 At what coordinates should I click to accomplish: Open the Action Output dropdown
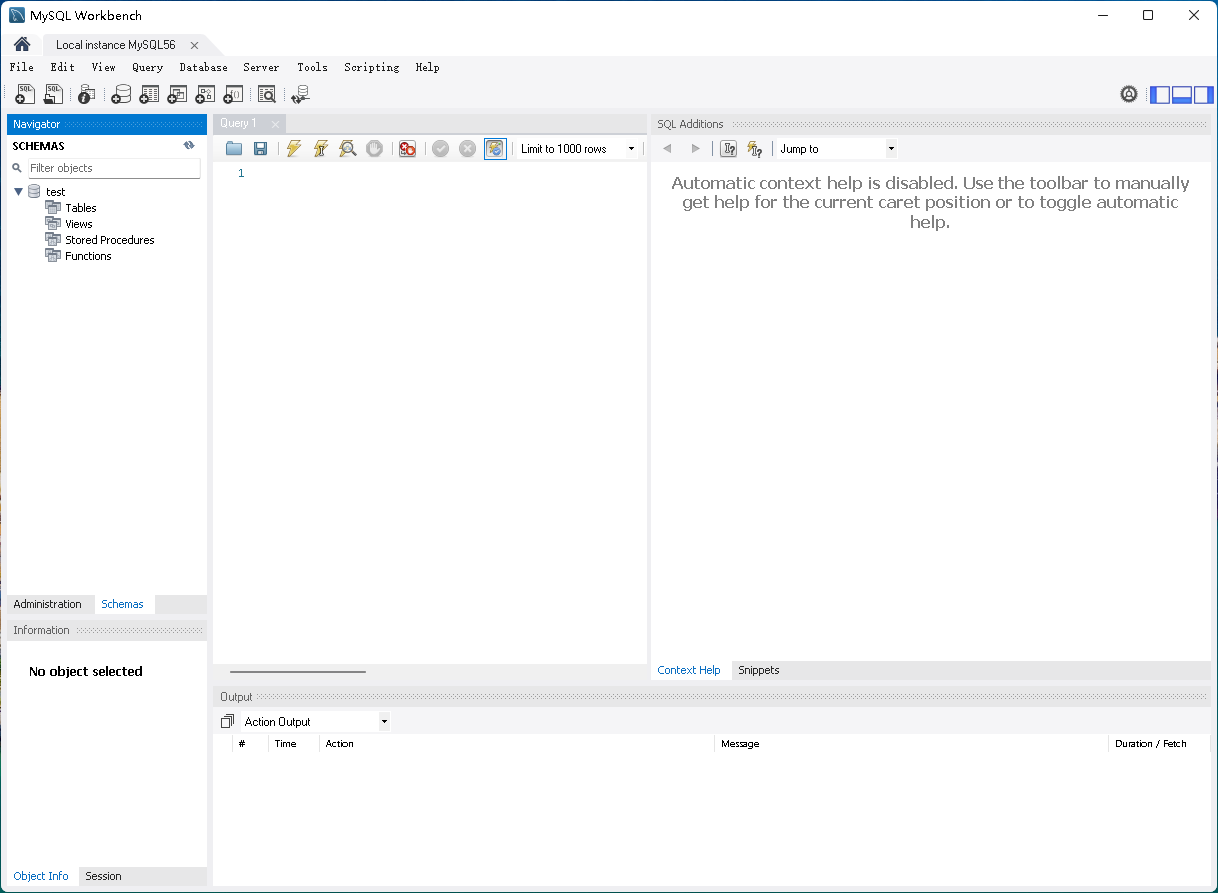pyautogui.click(x=383, y=721)
